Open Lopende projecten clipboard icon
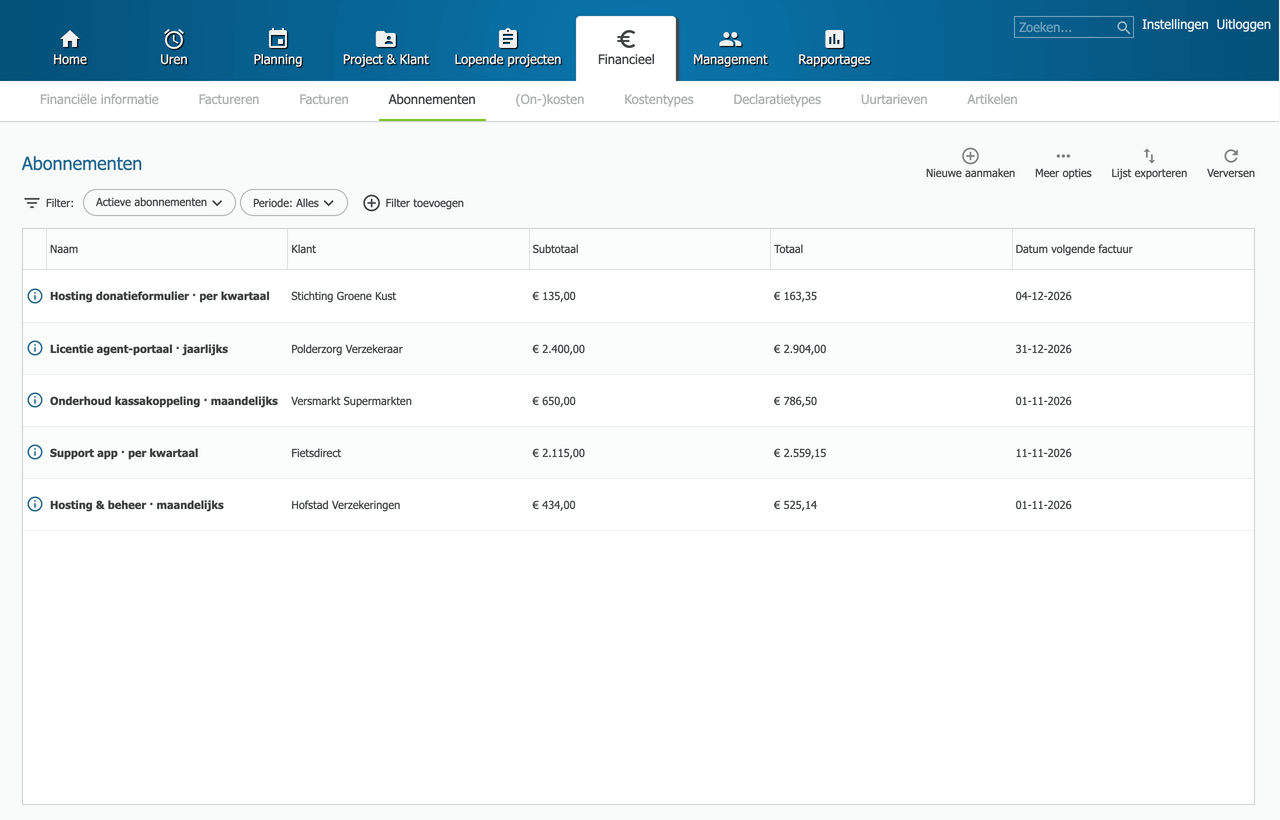Viewport: 1280px width, 820px height. tap(508, 39)
